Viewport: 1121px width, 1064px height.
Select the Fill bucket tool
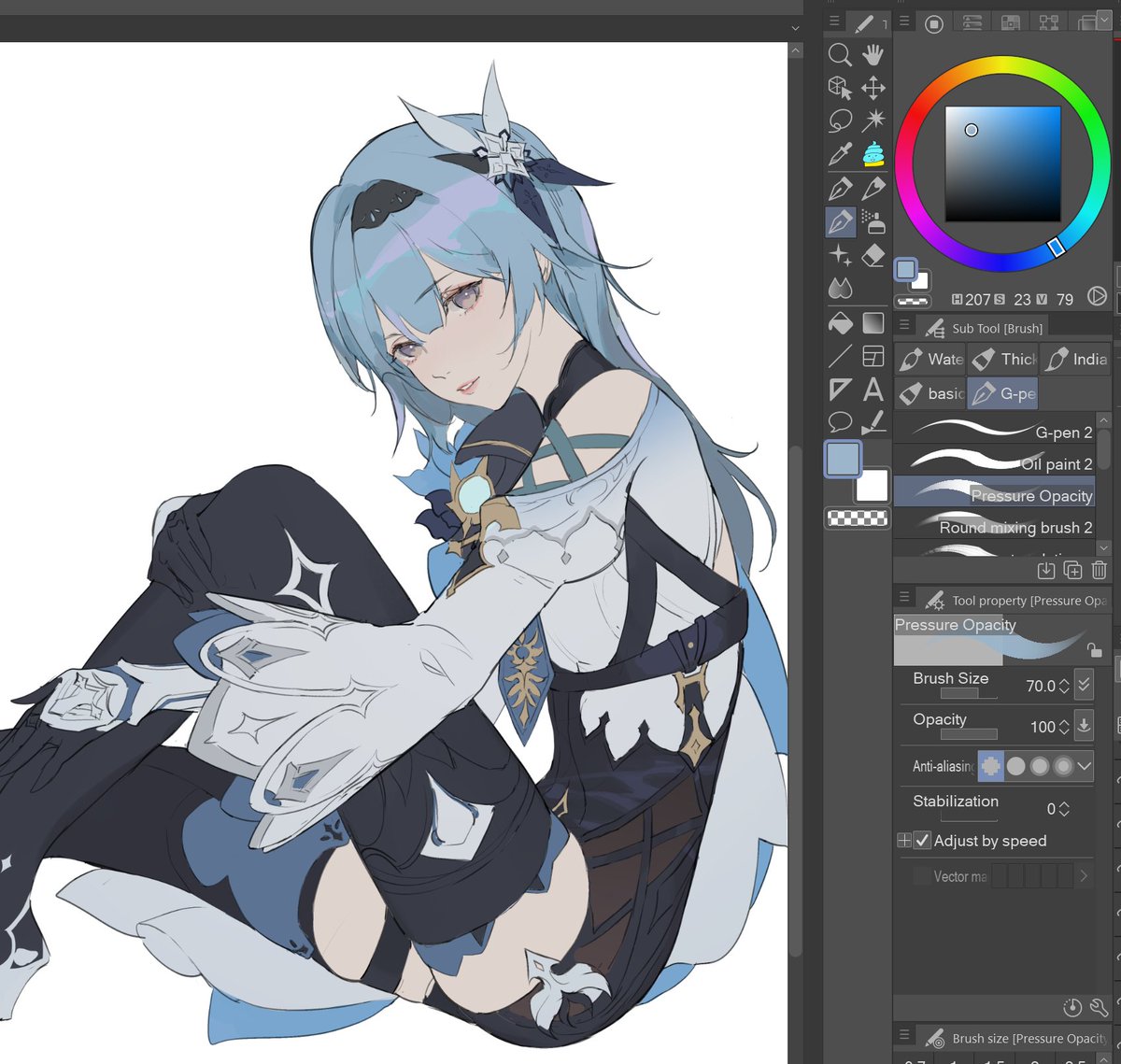pos(840,323)
